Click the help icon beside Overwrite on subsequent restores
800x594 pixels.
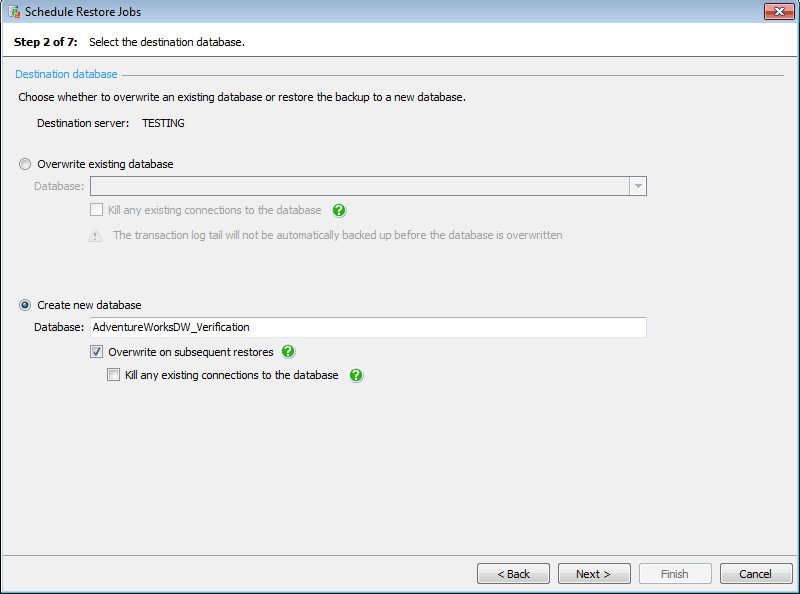pyautogui.click(x=289, y=352)
